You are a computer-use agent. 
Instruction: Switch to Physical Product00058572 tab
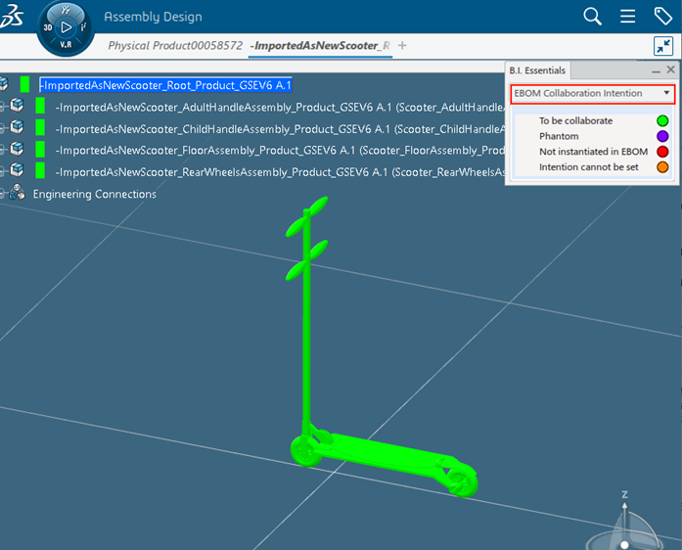click(x=175, y=46)
